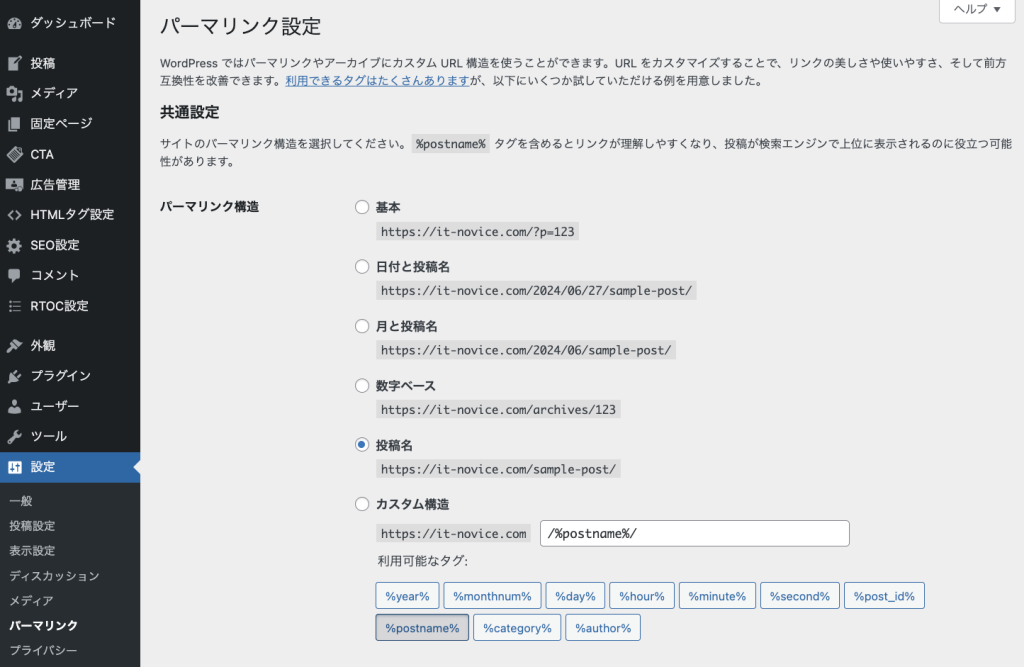1024x667 pixels.
Task: Click the pushpin icon for Posts
Action: [14, 63]
